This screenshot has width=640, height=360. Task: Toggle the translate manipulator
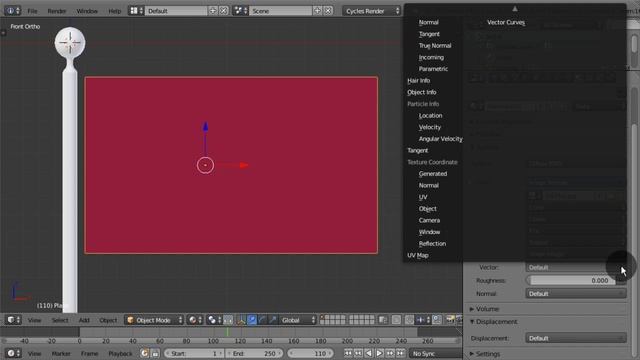coord(252,320)
